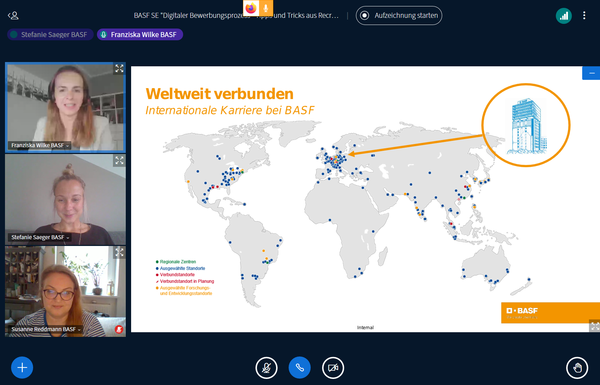Toggle webcam sharing button

[333, 368]
